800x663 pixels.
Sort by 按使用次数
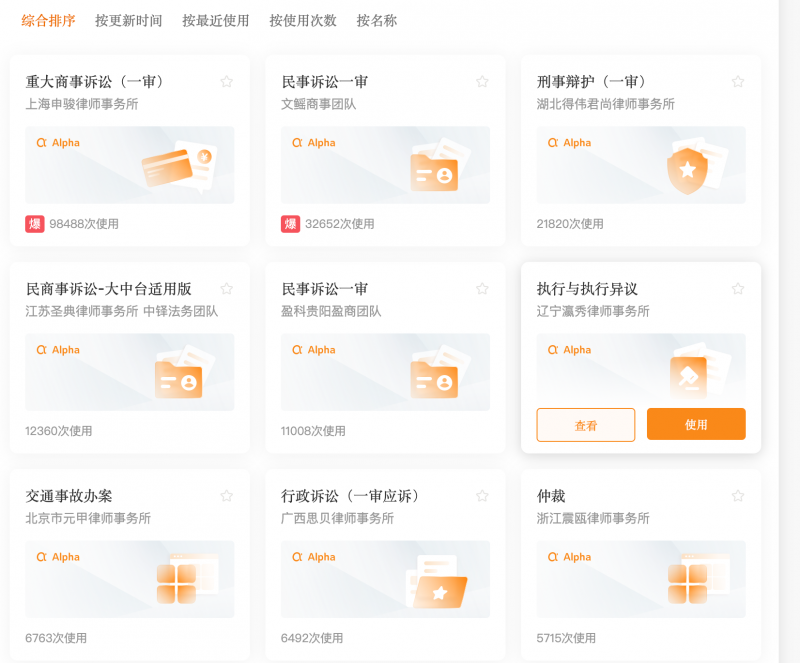tap(302, 20)
